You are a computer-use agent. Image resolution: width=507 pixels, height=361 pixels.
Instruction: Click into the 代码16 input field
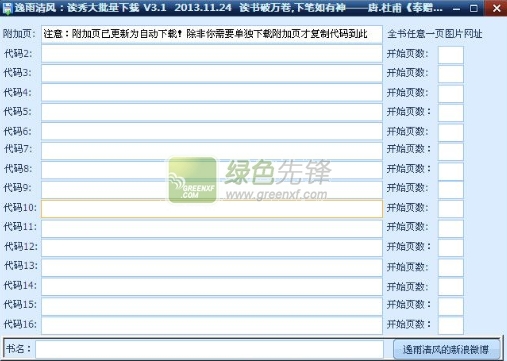212,325
